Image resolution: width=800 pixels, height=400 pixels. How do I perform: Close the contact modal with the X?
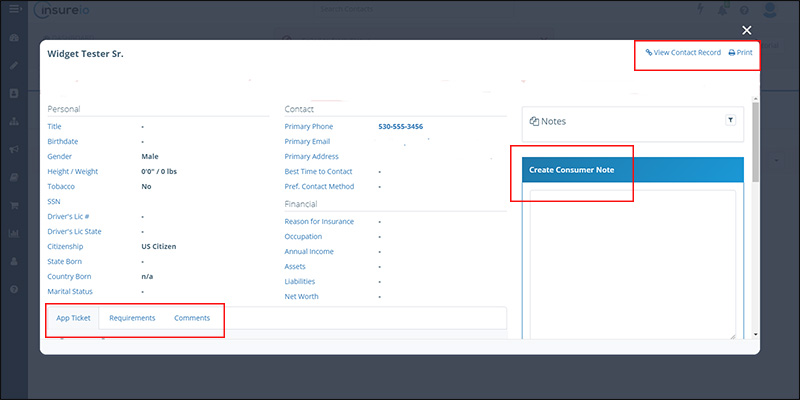tap(746, 30)
